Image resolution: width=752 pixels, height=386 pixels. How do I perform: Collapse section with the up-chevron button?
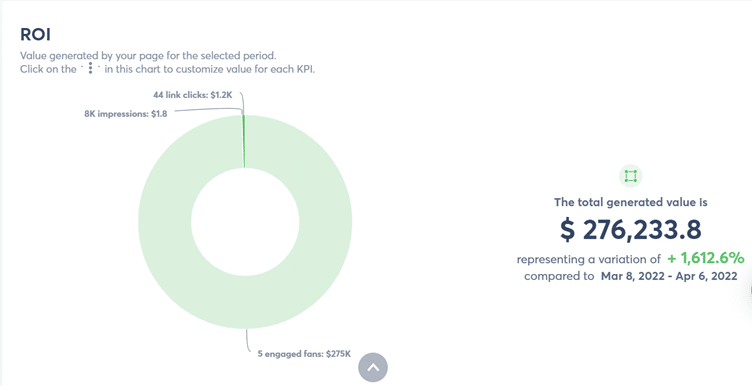tap(373, 367)
